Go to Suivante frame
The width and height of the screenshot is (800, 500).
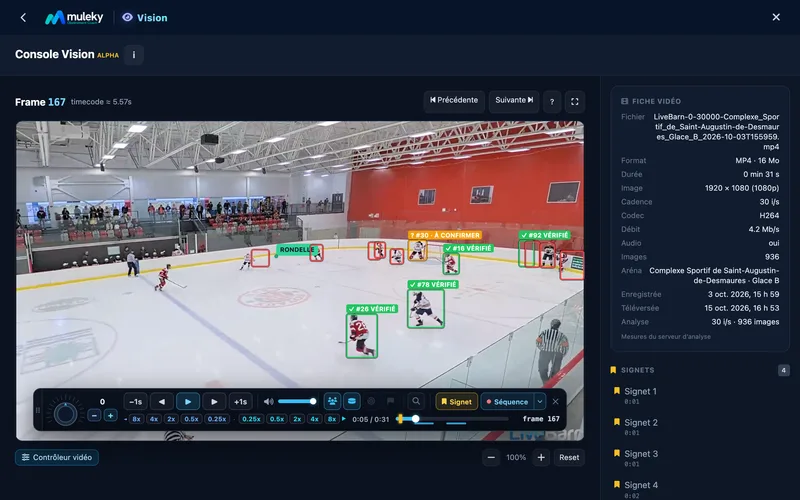(514, 101)
